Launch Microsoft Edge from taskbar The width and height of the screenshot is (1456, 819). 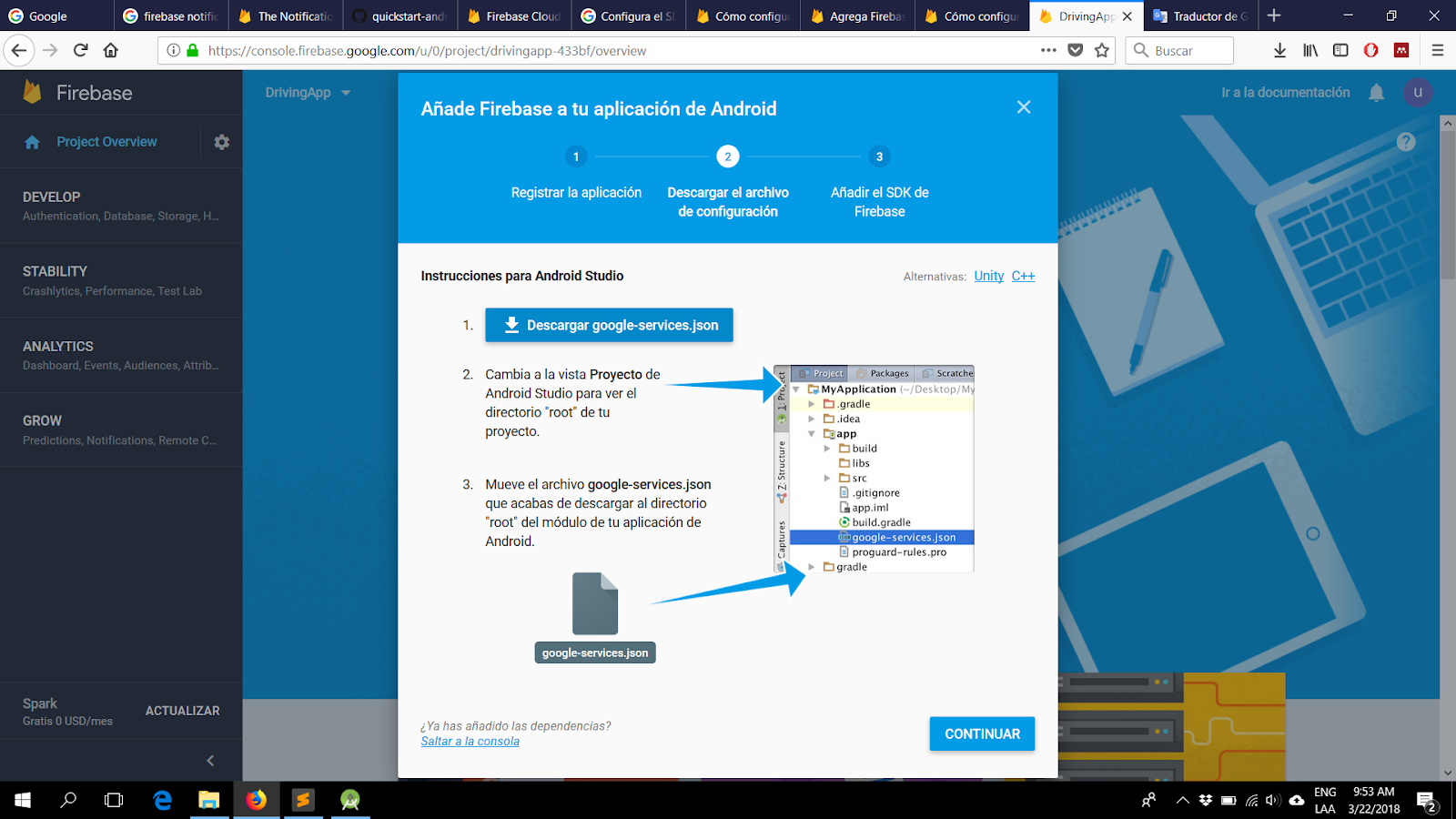coord(163,800)
